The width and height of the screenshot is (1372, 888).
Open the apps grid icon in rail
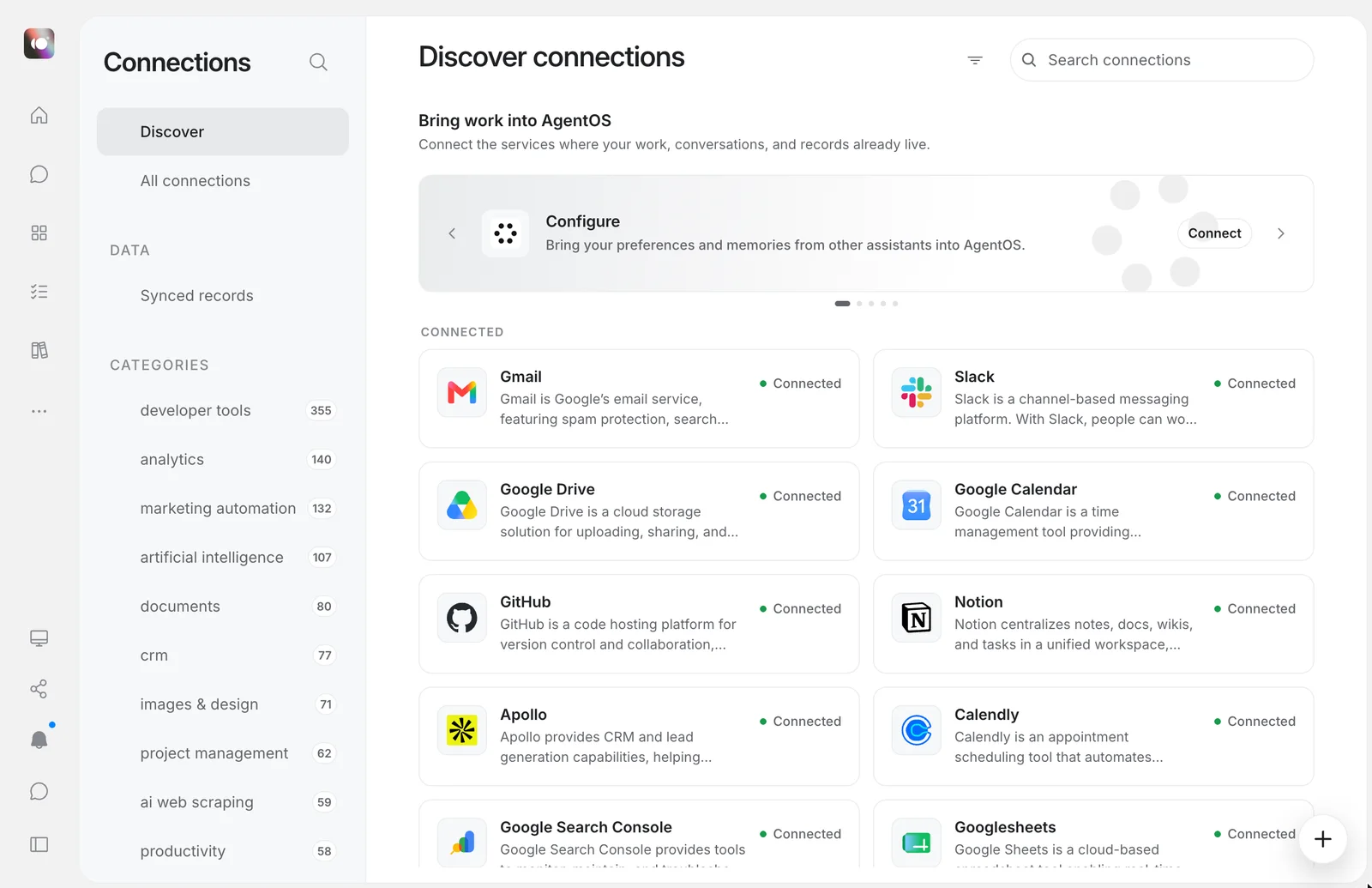click(39, 233)
